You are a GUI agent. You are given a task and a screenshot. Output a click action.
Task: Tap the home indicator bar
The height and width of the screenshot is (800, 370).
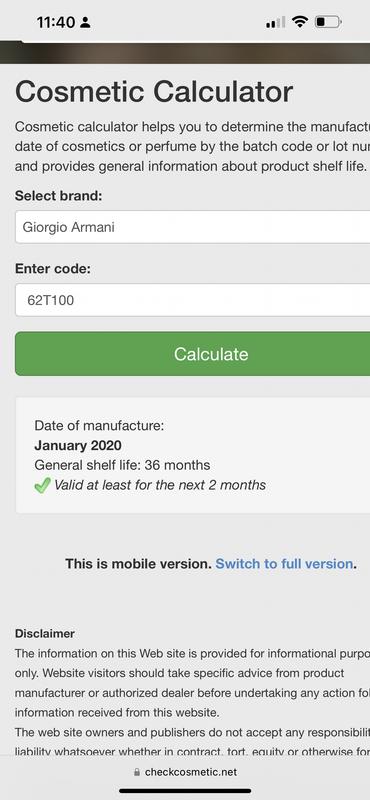185,791
